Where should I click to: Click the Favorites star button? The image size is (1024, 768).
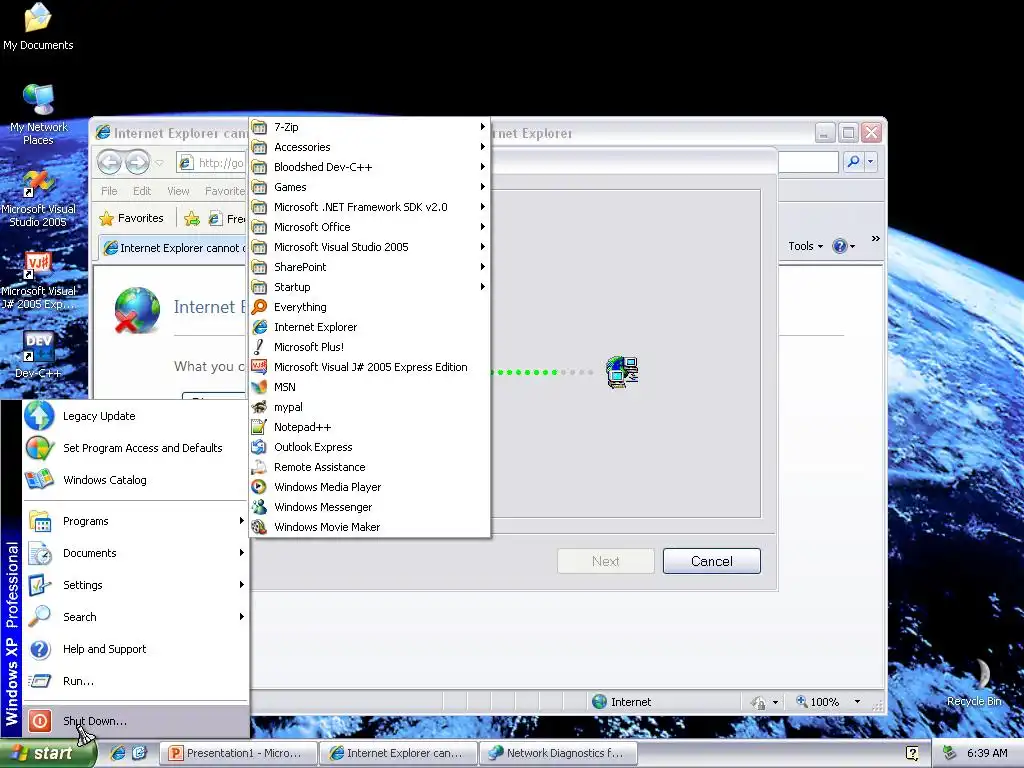click(132, 218)
